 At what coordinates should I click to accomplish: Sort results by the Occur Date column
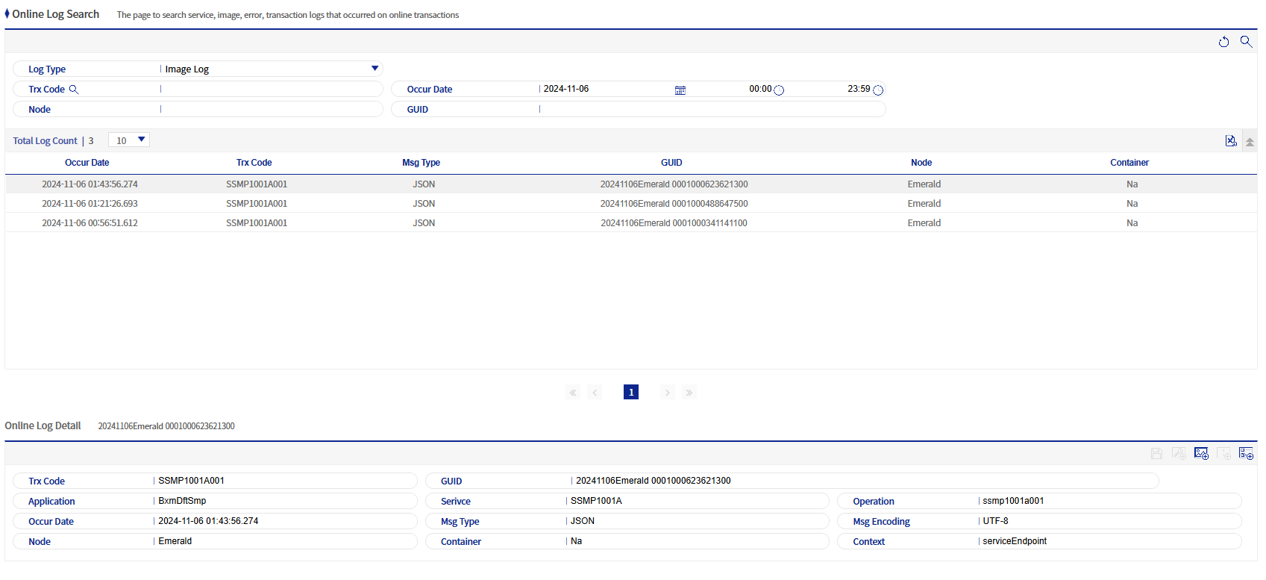coord(87,162)
